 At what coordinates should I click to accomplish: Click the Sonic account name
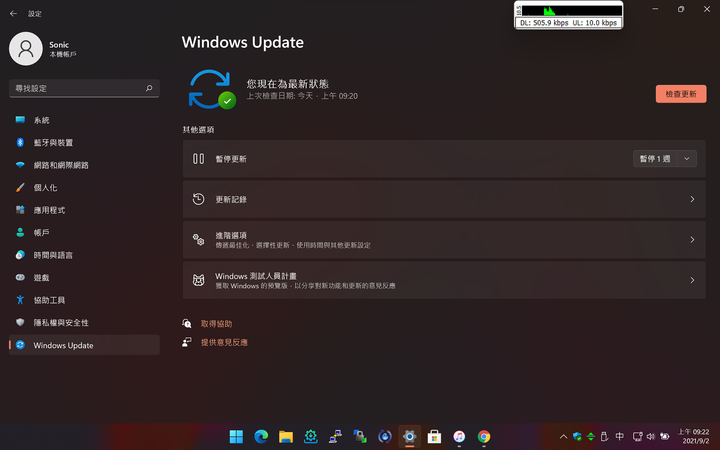pos(59,45)
